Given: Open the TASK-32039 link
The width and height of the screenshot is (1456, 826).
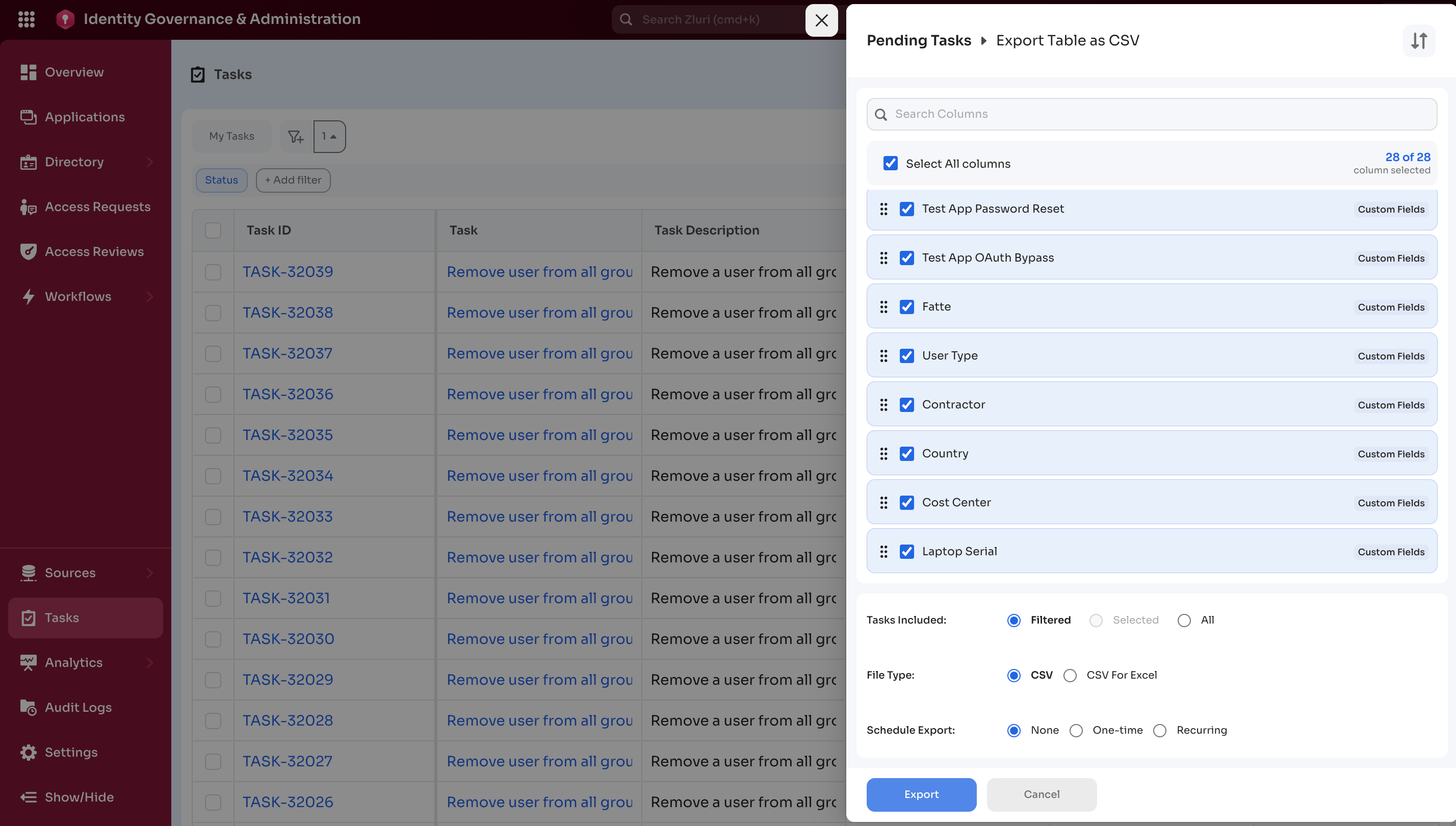Looking at the screenshot, I should 288,272.
